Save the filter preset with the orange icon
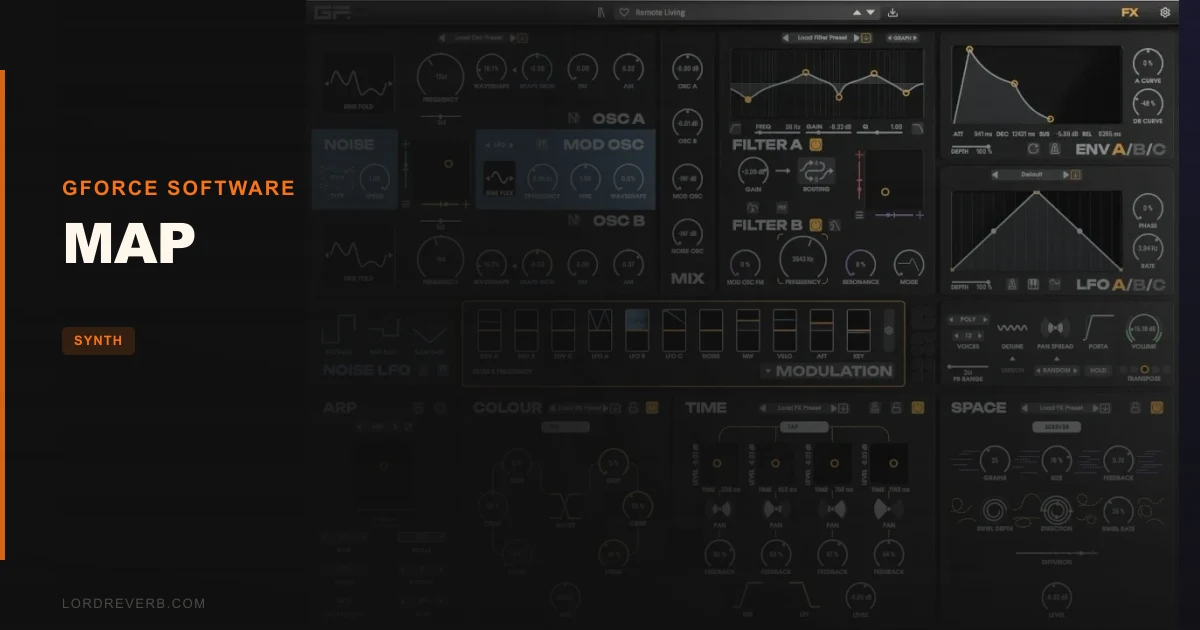1200x630 pixels. click(x=866, y=38)
